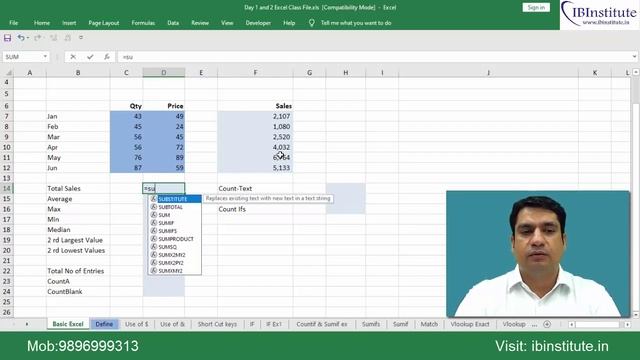This screenshot has width=640, height=360.
Task: Open Insert Function fx dialog
Action: [x=107, y=57]
